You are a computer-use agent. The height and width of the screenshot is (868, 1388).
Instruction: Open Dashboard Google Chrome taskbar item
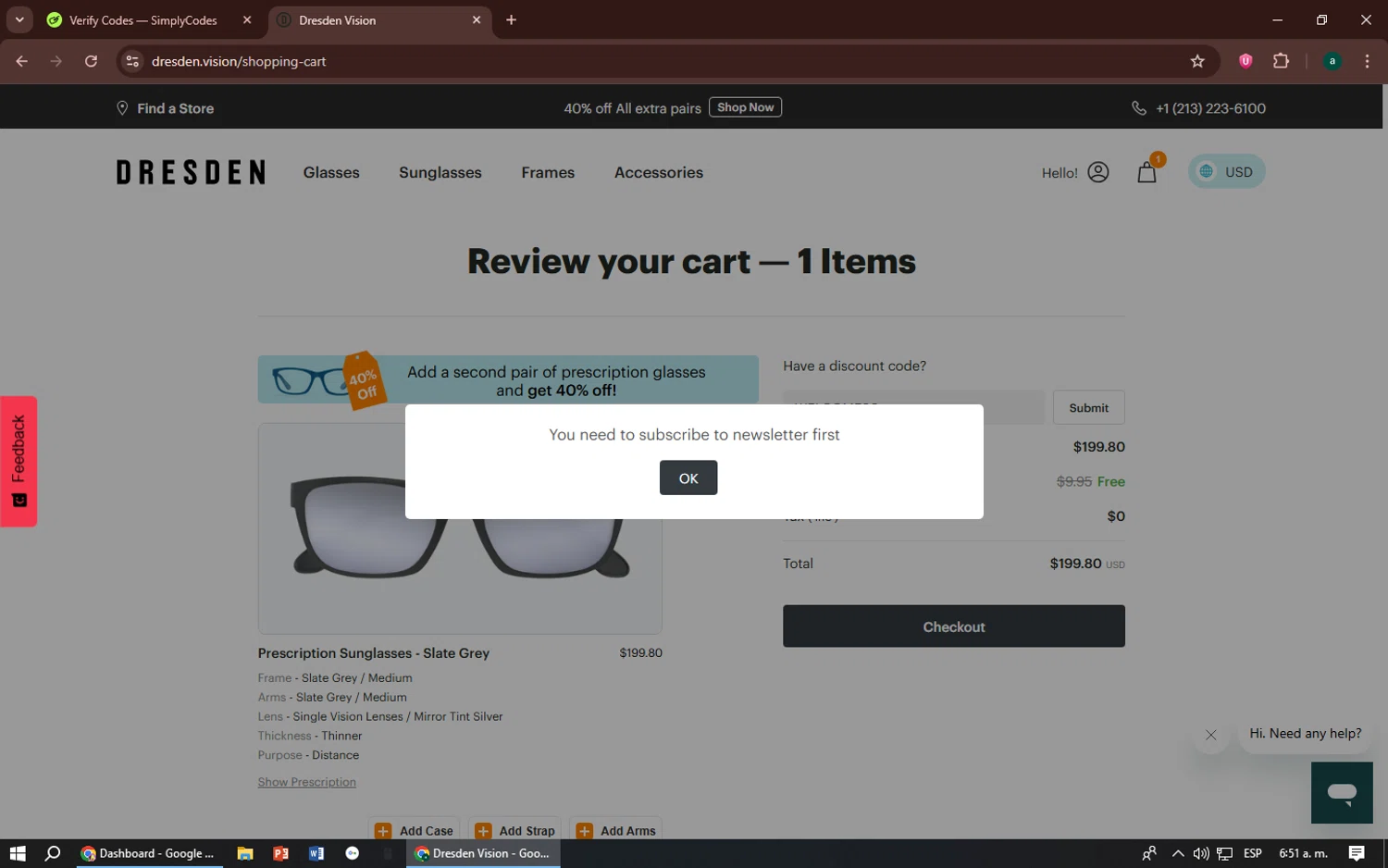148,853
